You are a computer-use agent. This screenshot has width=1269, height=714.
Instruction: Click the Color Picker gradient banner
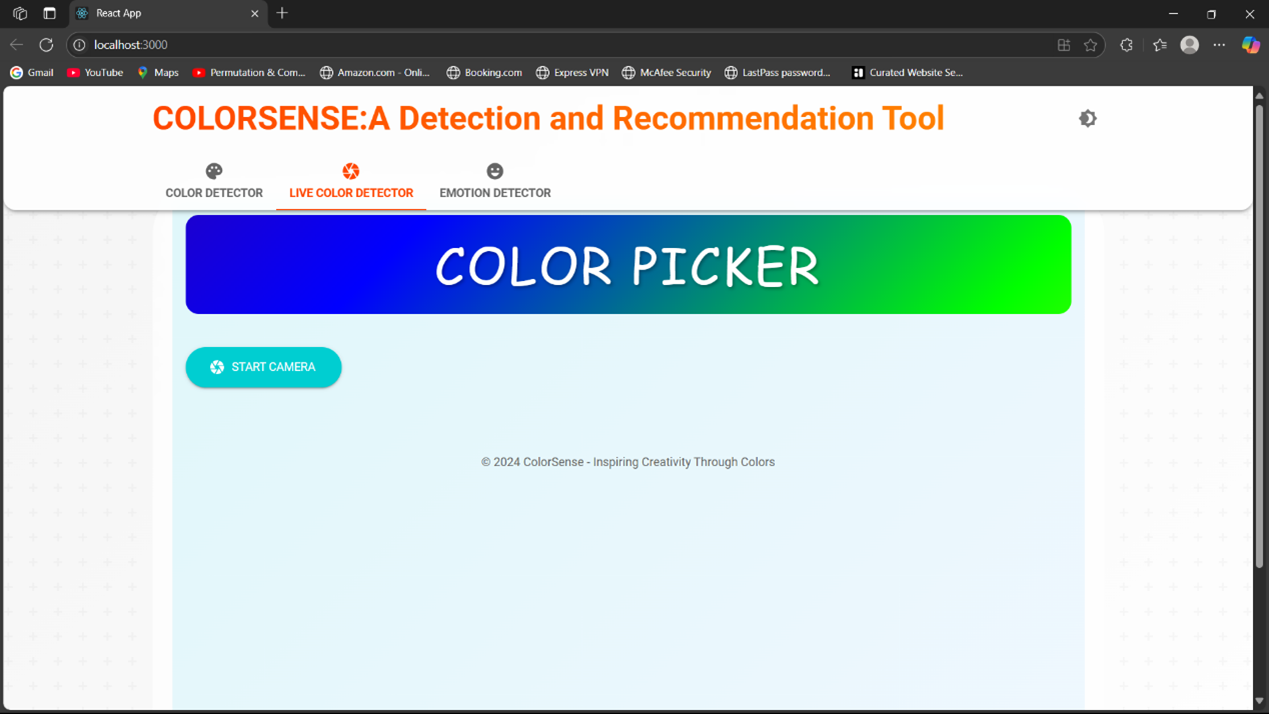pos(628,265)
